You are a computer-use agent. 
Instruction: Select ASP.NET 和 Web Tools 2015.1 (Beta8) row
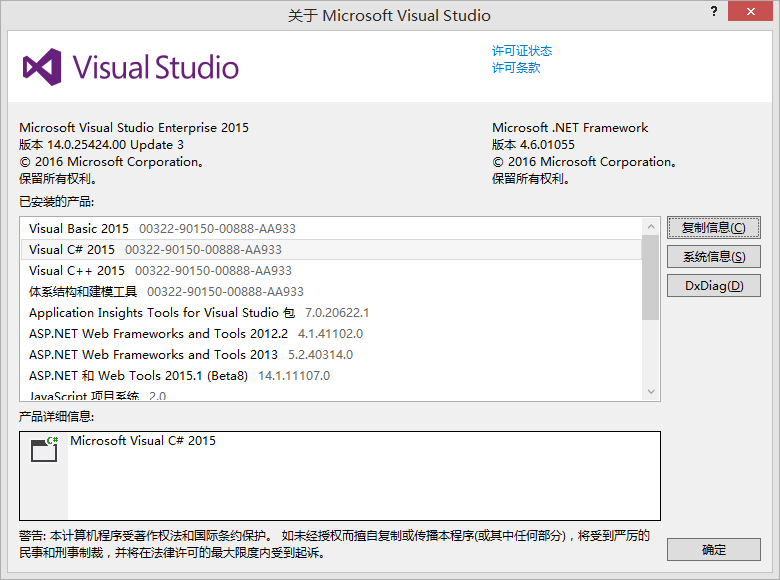click(331, 376)
